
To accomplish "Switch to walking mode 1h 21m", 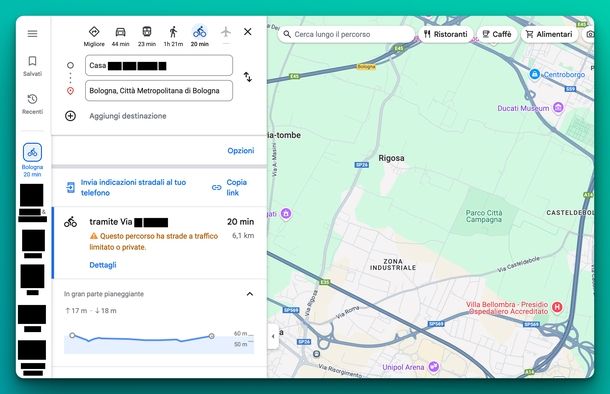I will [x=173, y=37].
